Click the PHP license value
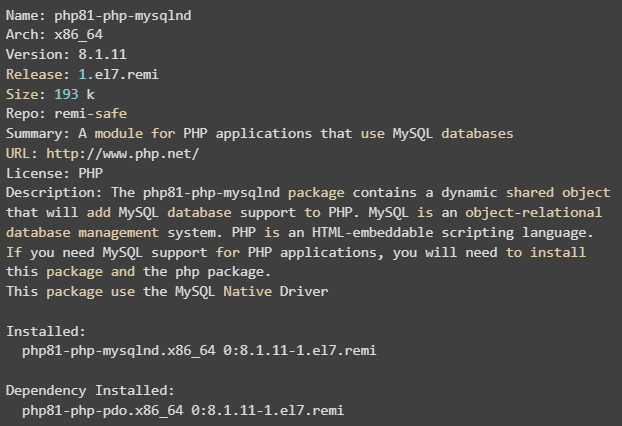The height and width of the screenshot is (426, 622). pos(91,173)
